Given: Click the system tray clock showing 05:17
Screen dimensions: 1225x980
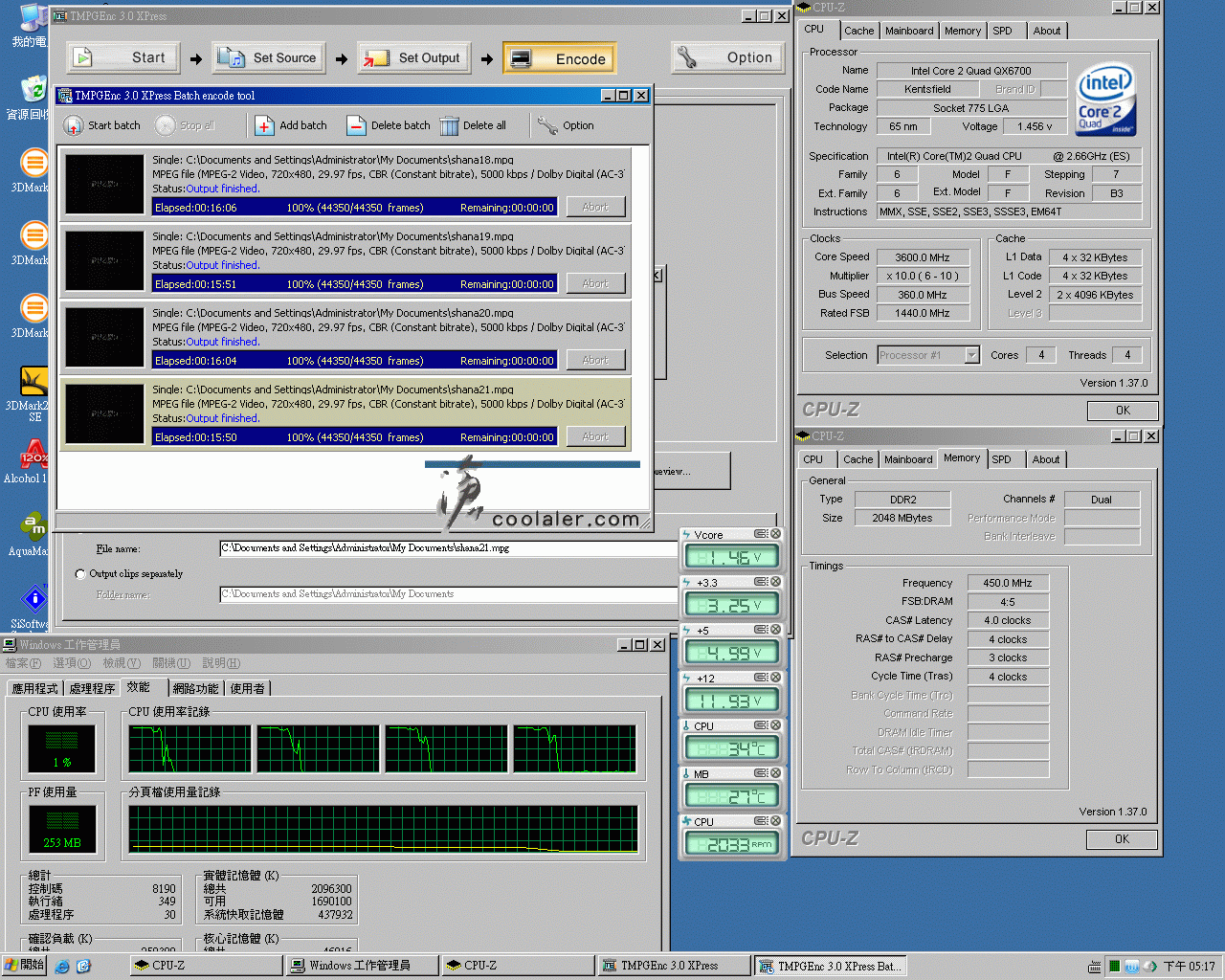Looking at the screenshot, I should click(x=1189, y=967).
